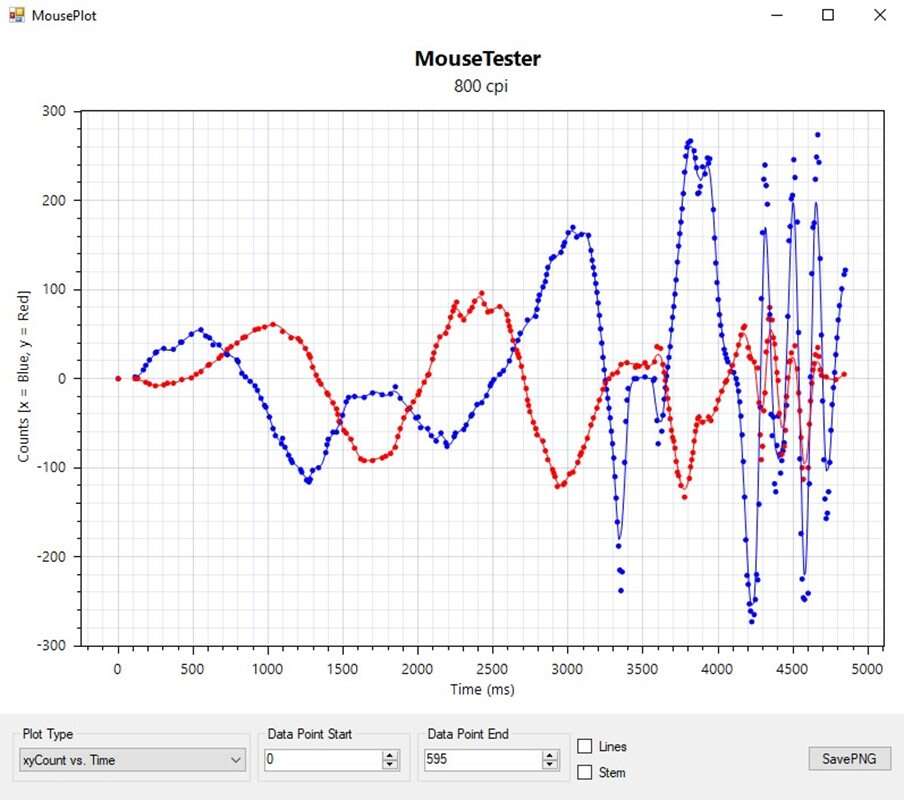Focus the Data Point End input field

[x=482, y=760]
